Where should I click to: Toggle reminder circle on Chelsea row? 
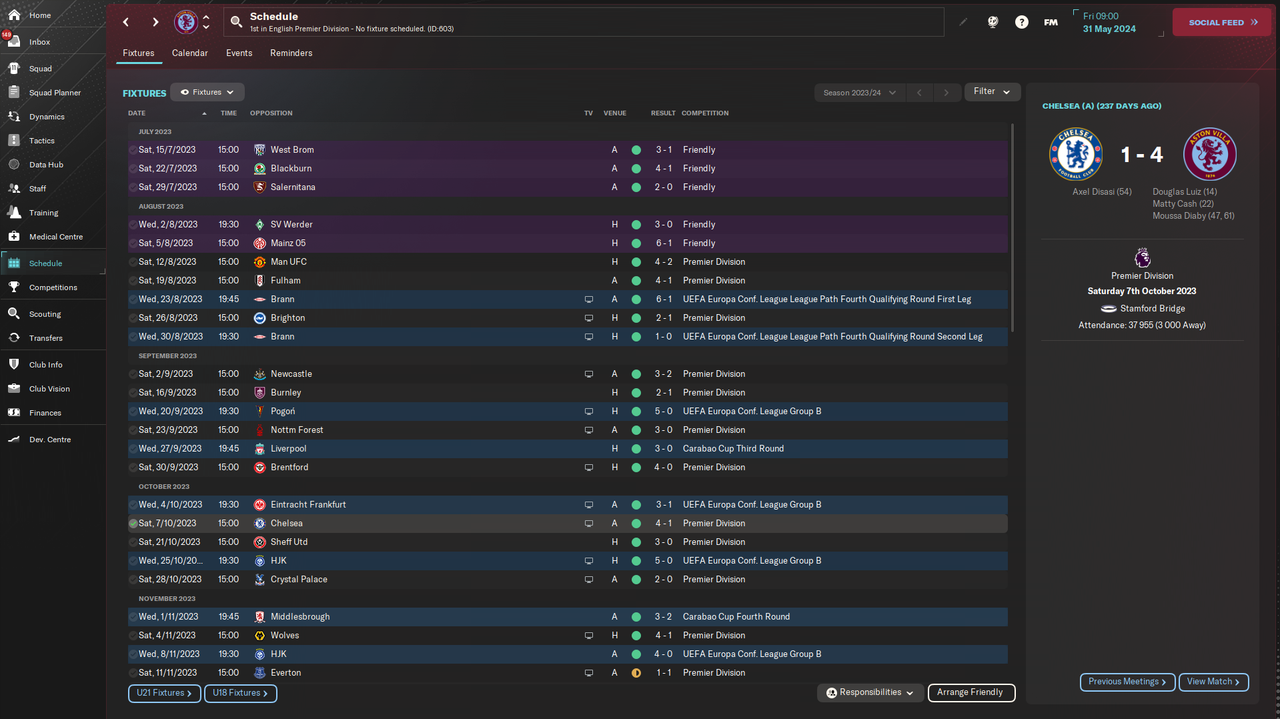coord(133,523)
